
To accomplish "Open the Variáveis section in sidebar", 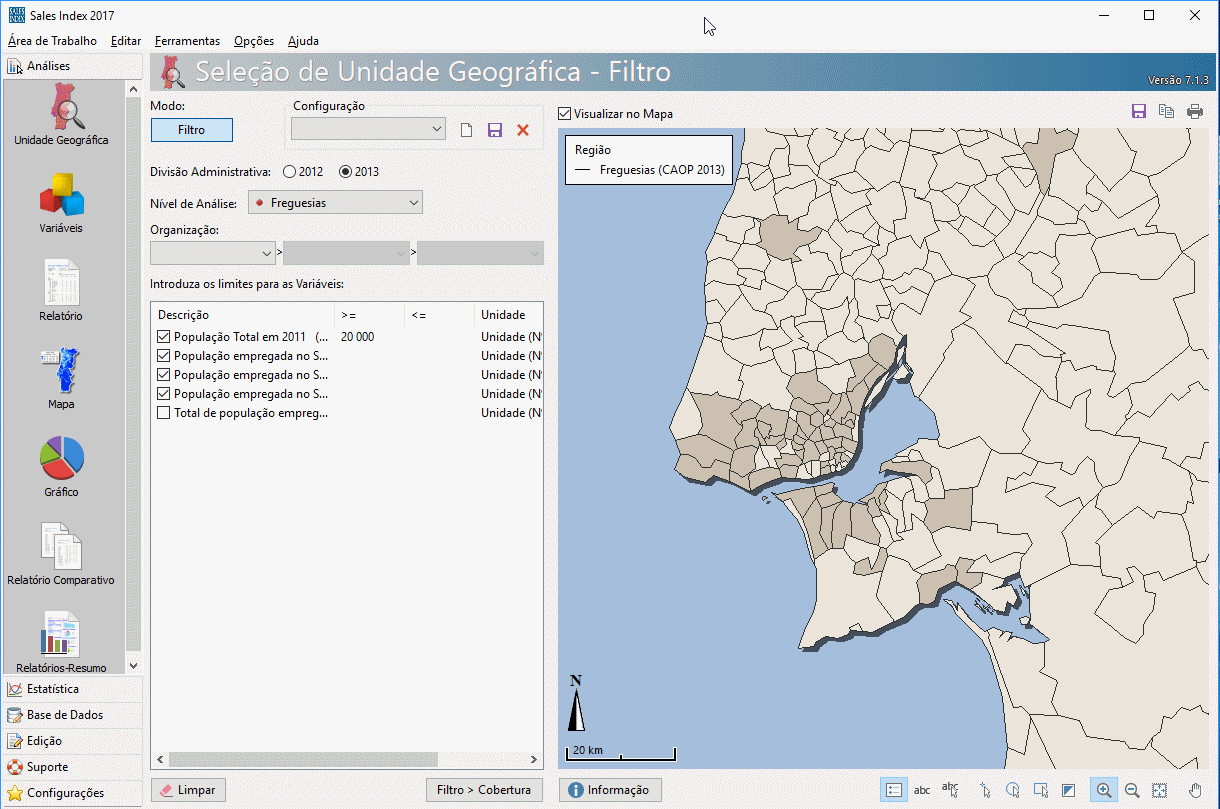I will [x=61, y=196].
